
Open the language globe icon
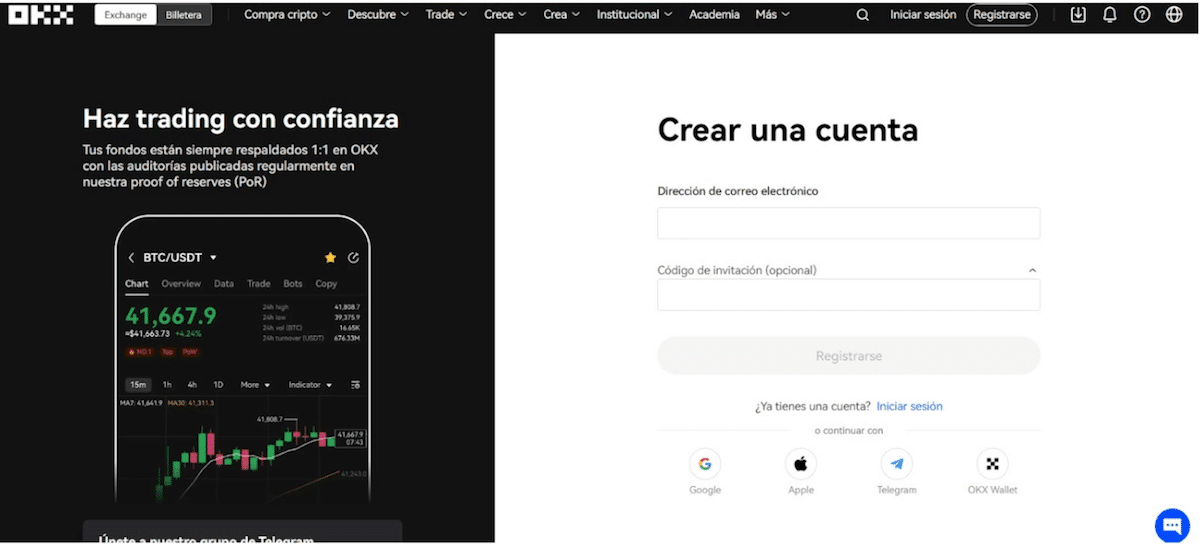coord(1174,15)
